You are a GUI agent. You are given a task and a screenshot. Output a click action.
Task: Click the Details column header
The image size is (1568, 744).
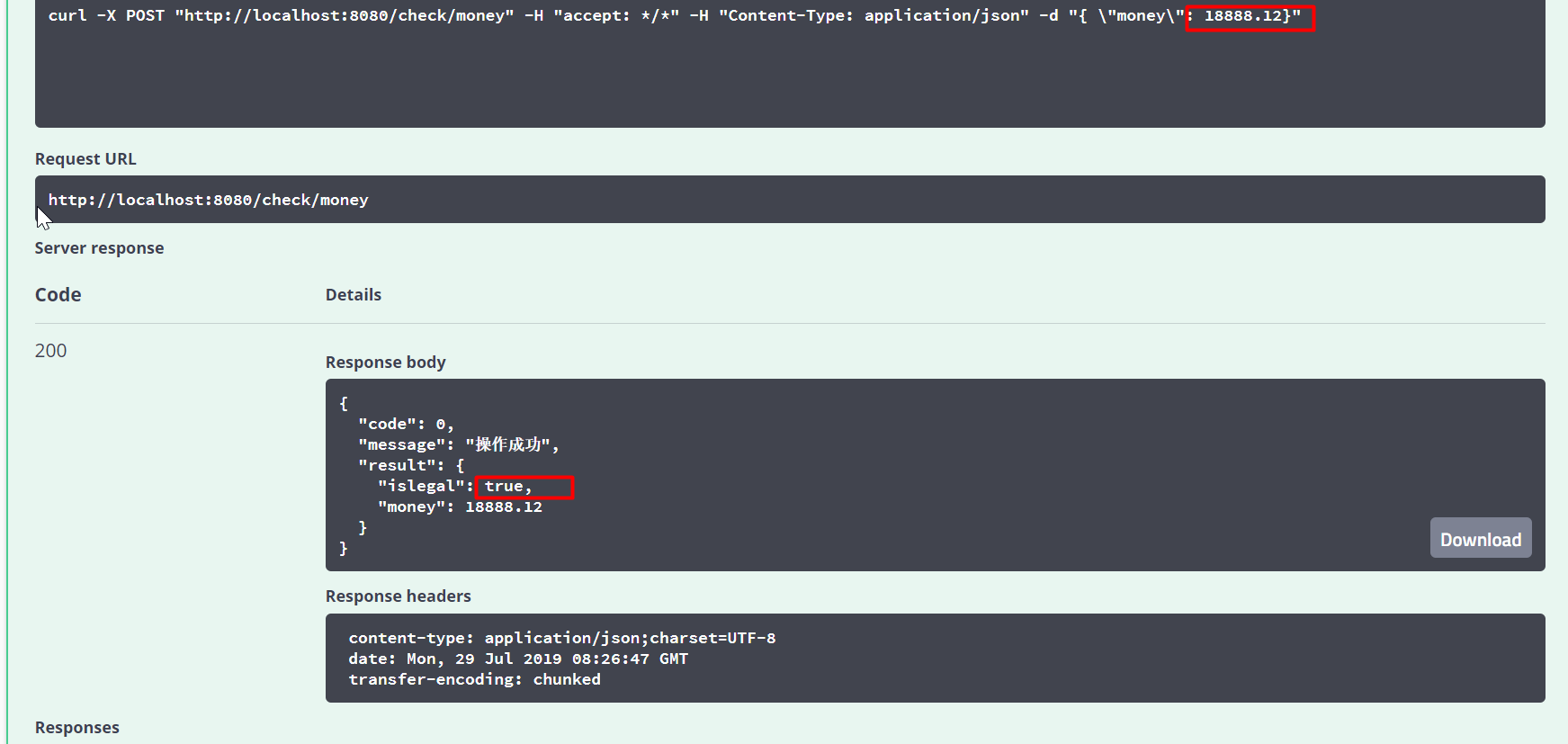[x=353, y=295]
